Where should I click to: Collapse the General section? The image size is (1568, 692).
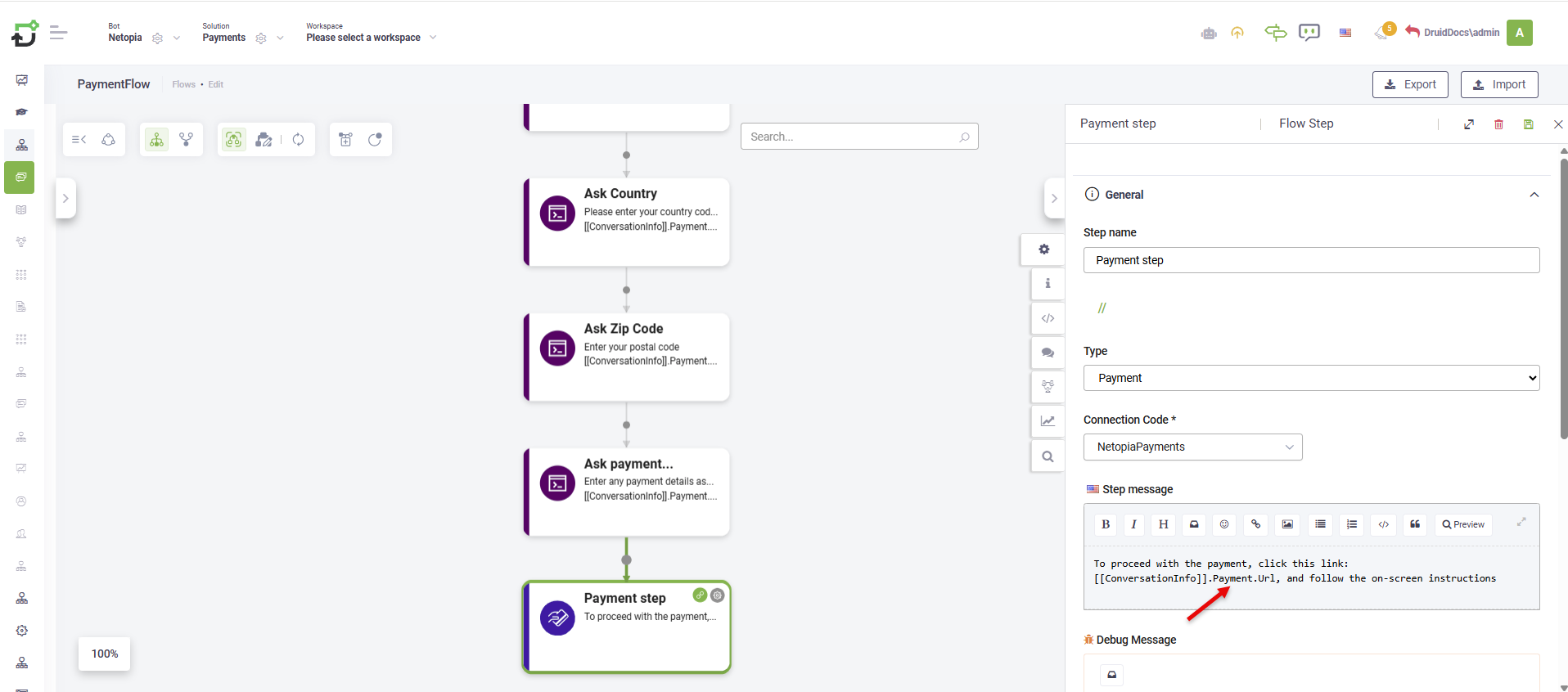1534,195
